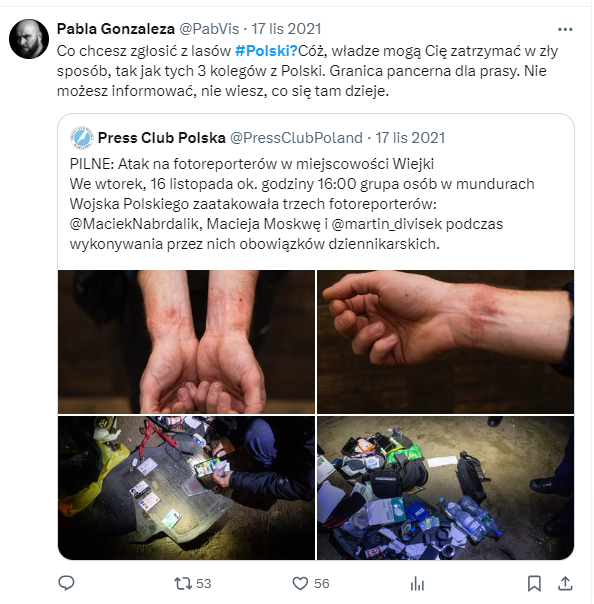This screenshot has height=604, width=594.
Task: View photo of single bruised wrist
Action: point(445,342)
